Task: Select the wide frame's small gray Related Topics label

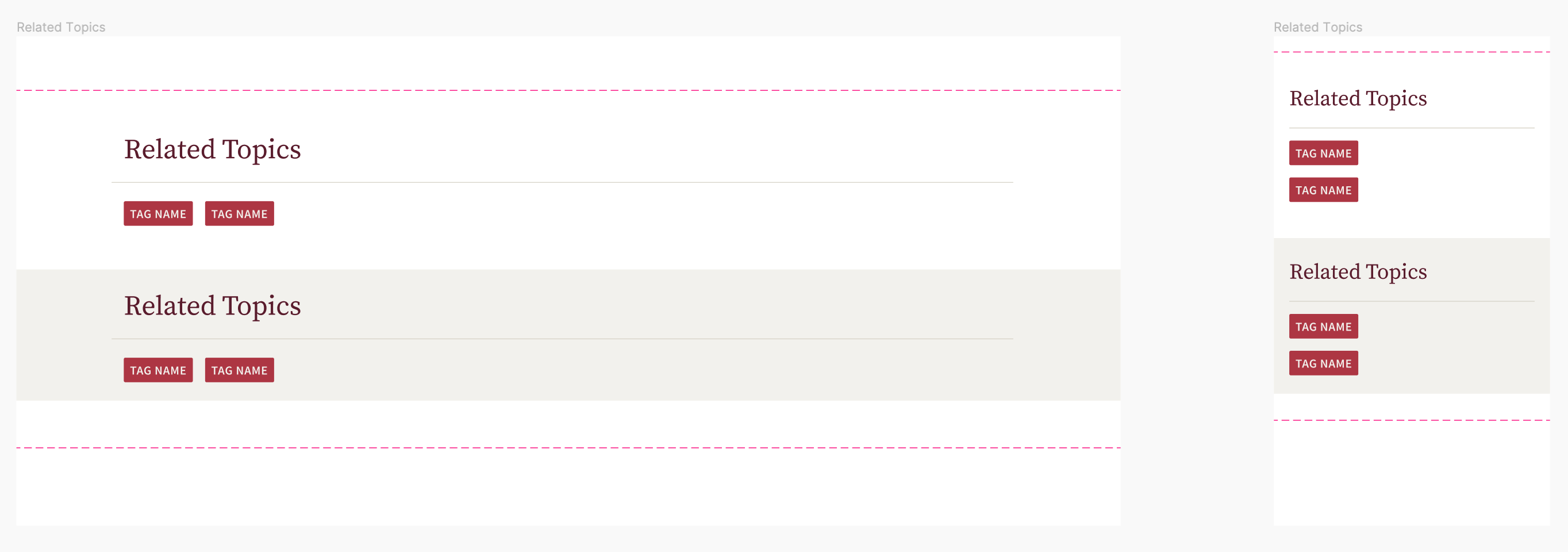Action: click(61, 28)
